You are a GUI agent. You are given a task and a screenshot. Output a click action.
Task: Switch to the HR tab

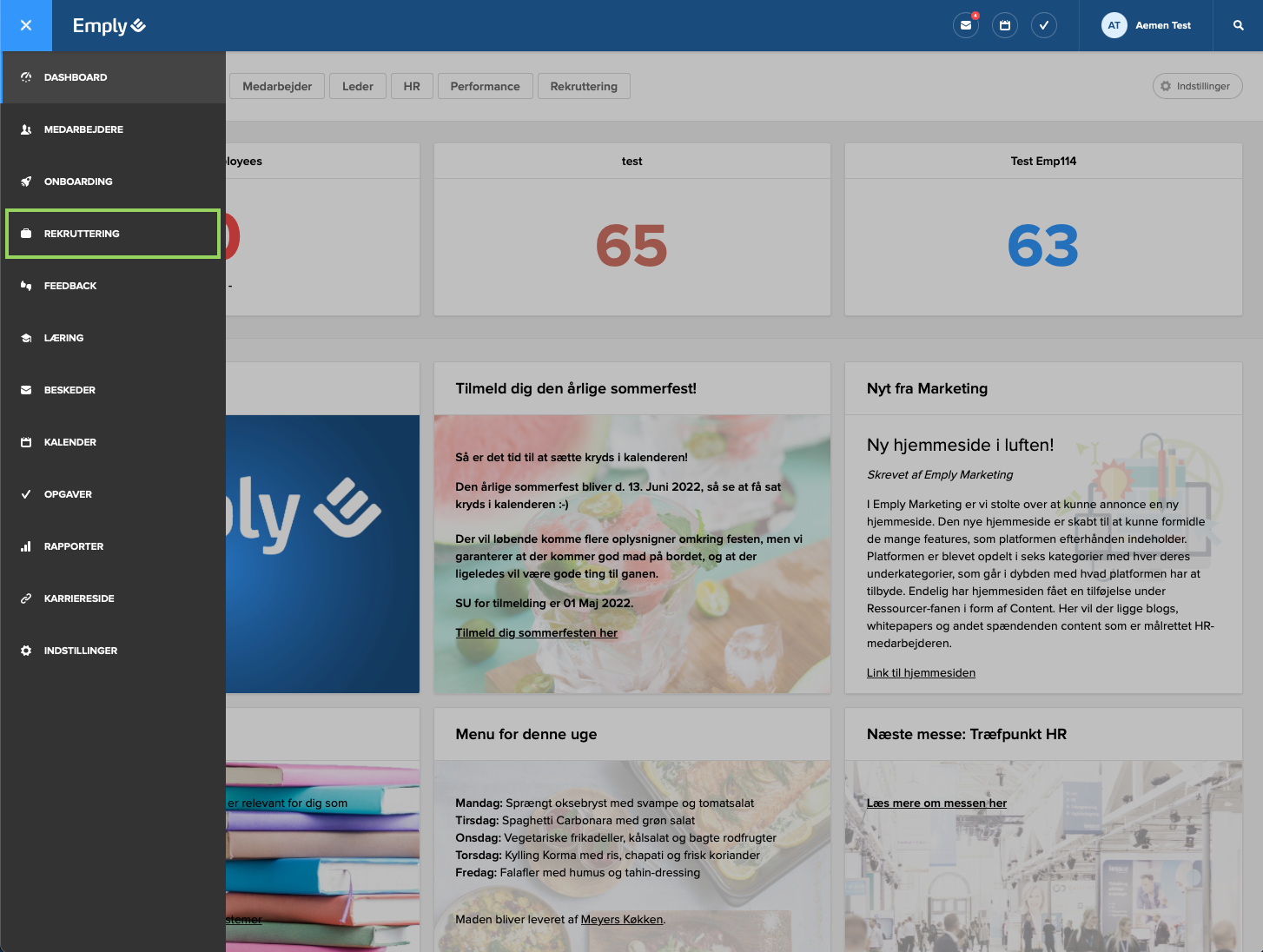coord(412,86)
